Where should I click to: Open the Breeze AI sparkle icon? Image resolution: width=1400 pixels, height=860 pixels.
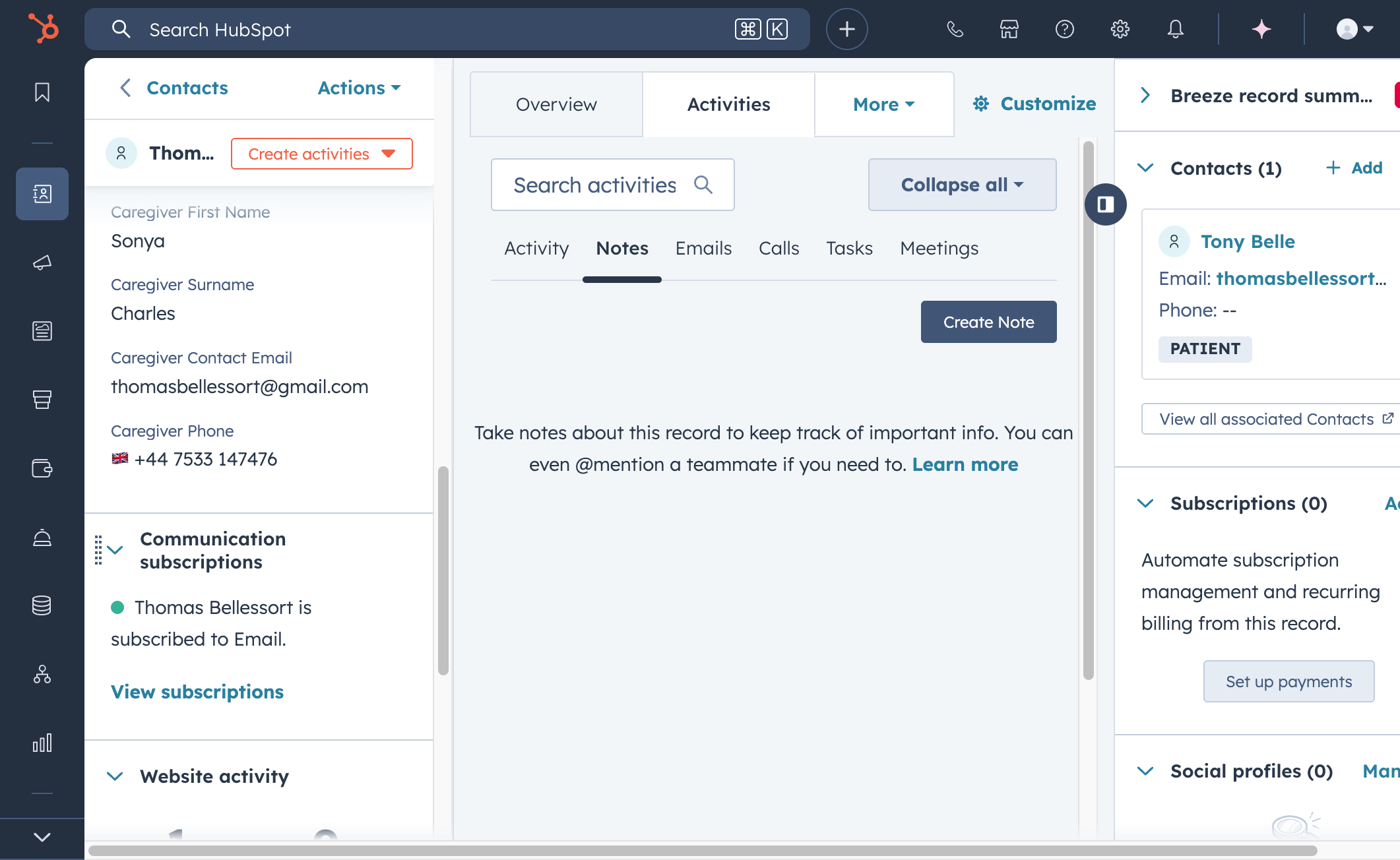1261,29
